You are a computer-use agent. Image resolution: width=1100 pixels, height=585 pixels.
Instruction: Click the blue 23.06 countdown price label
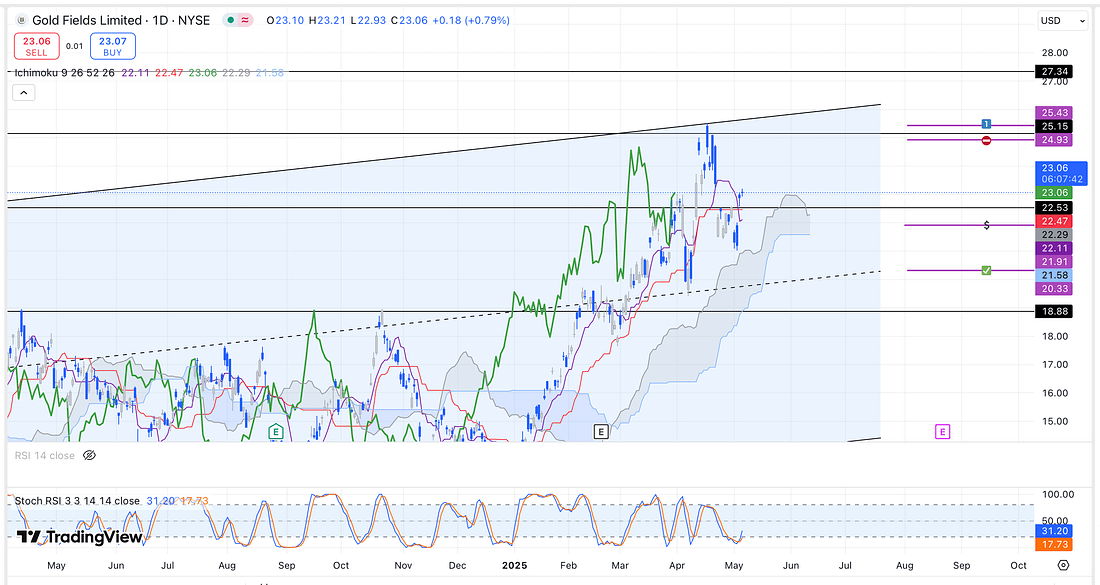tap(1061, 173)
